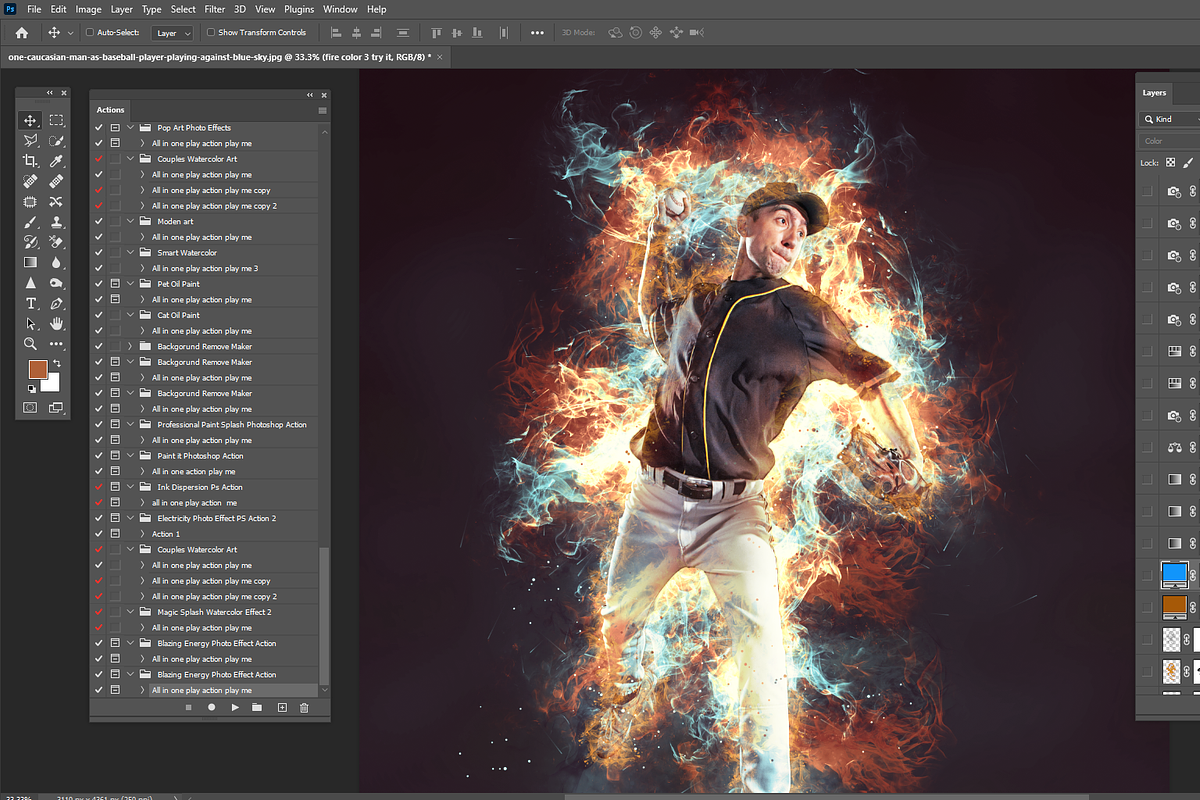Collapse Magic Splash Watercolor Effect 2 set
This screenshot has height=800, width=1200.
pyautogui.click(x=130, y=612)
